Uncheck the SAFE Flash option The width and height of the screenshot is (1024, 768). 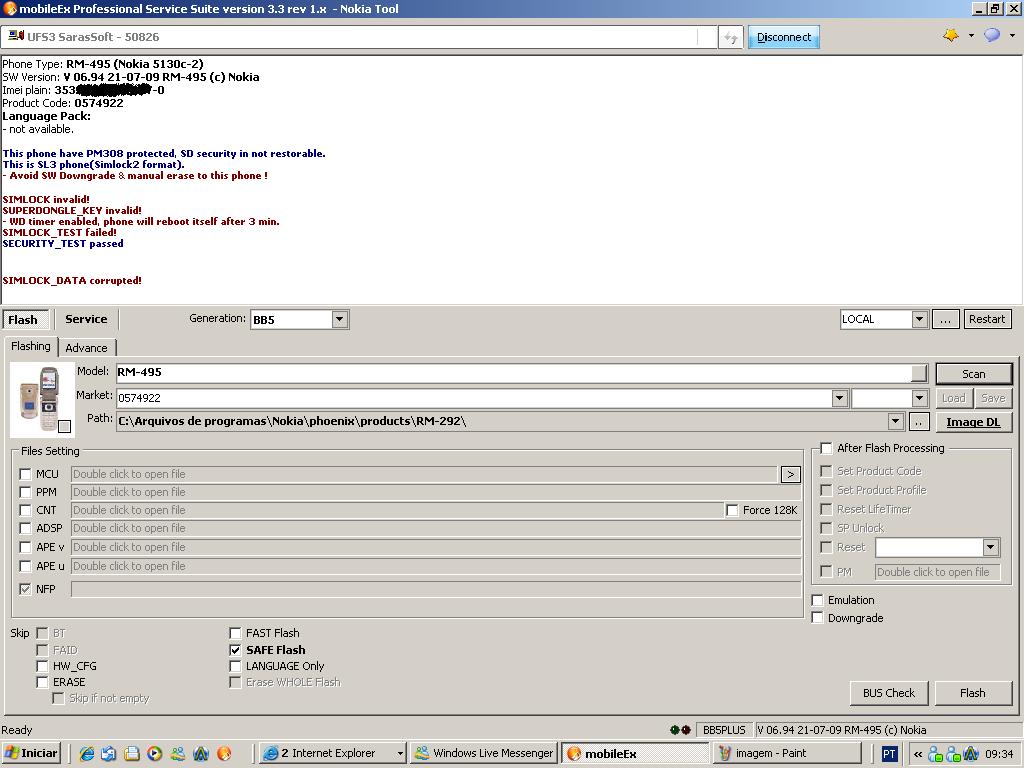235,650
